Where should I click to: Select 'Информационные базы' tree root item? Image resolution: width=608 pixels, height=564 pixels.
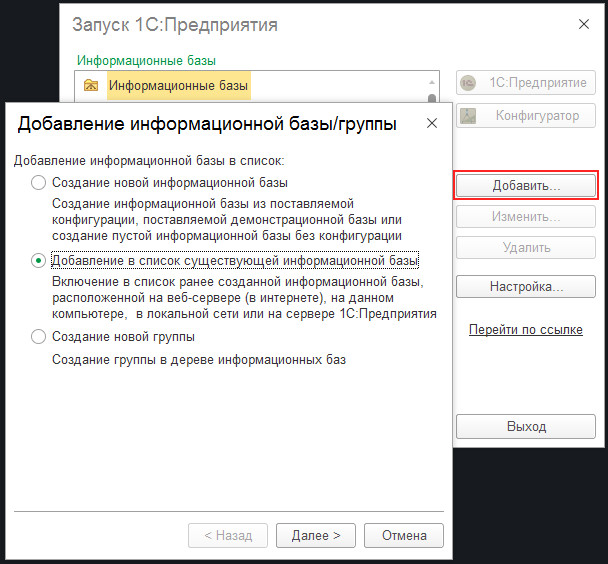(178, 85)
